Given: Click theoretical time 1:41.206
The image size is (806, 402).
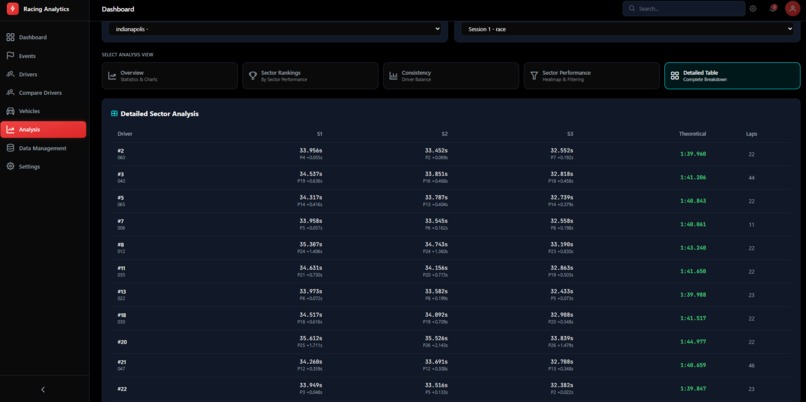Looking at the screenshot, I should tap(693, 177).
